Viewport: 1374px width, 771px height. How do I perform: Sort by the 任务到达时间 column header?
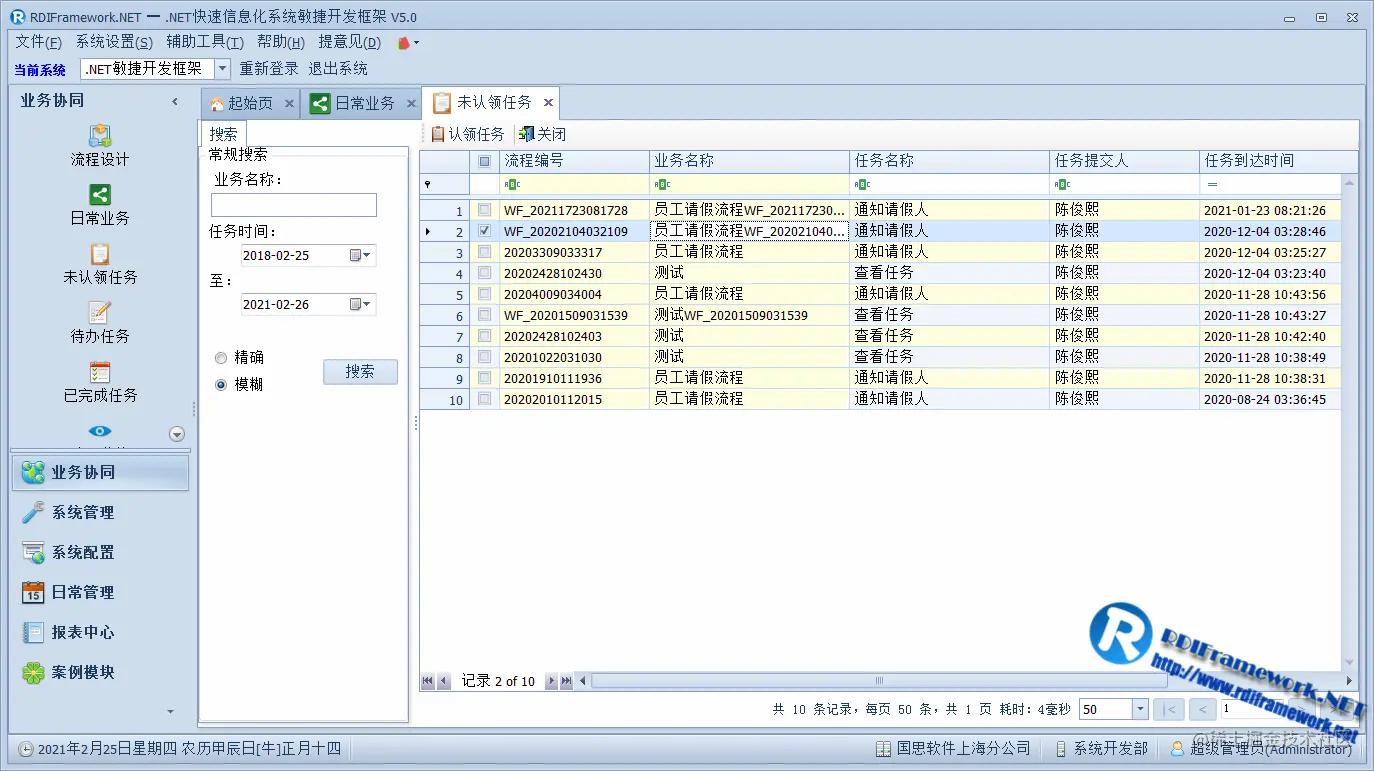tap(1278, 161)
